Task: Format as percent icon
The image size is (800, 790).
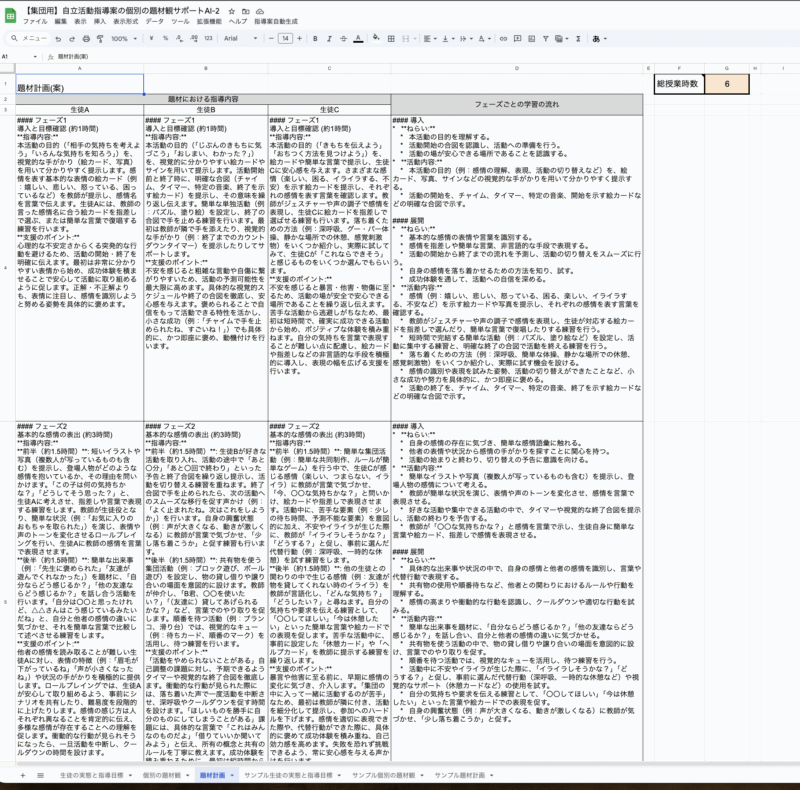Action: [165, 38]
